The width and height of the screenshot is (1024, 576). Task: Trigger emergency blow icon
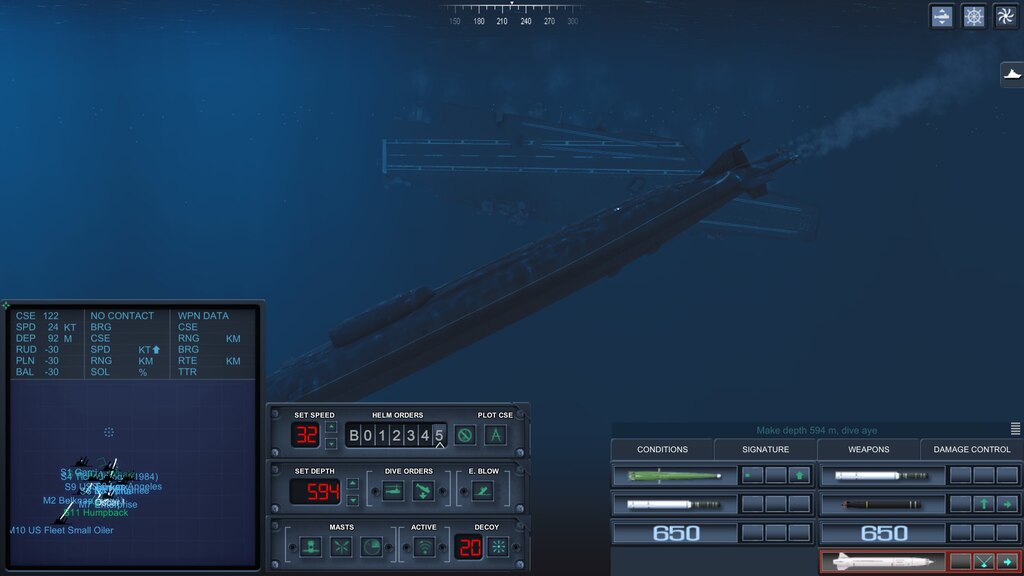pos(483,491)
